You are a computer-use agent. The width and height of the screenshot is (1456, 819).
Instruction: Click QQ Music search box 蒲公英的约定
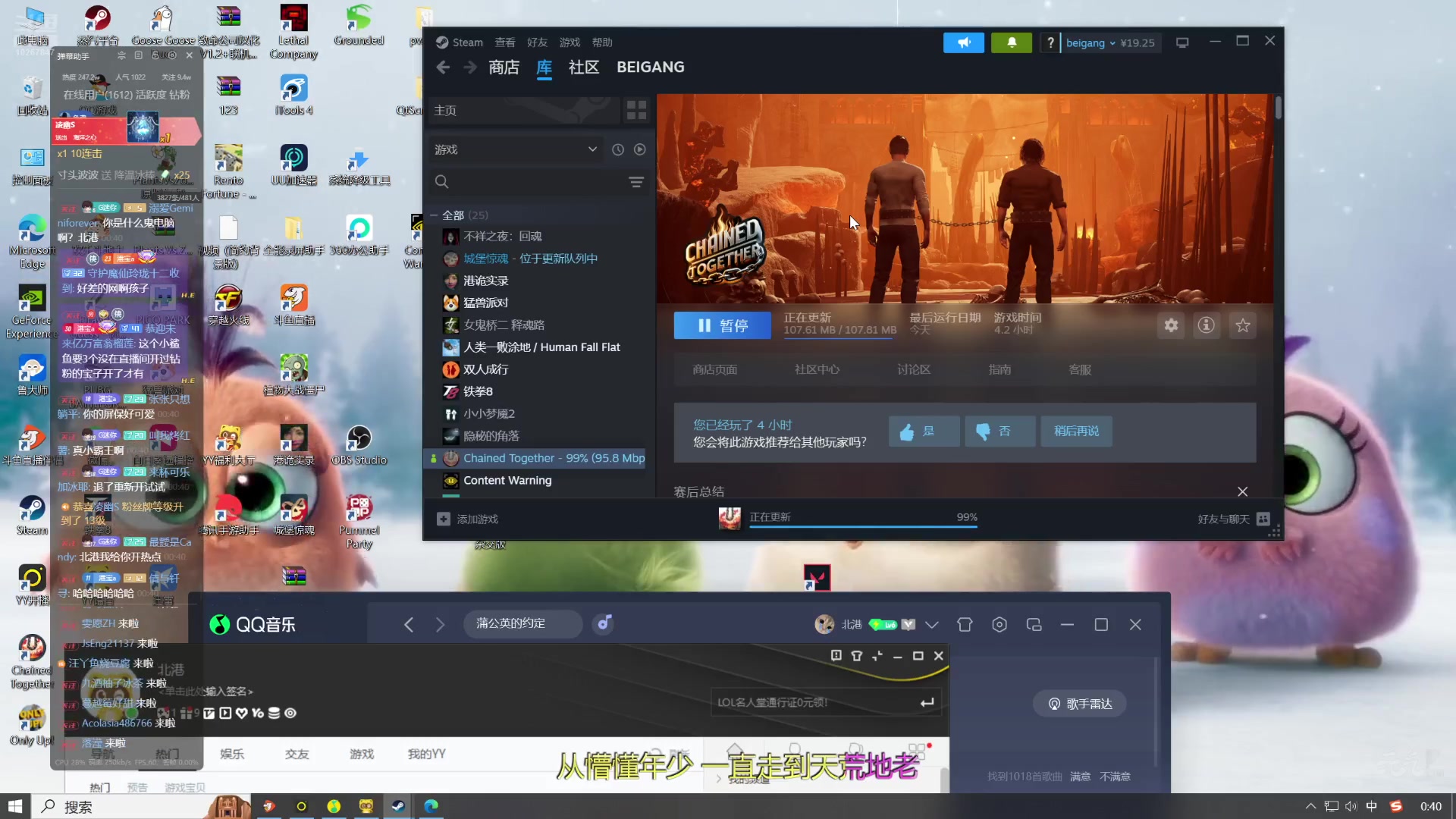pyautogui.click(x=522, y=623)
